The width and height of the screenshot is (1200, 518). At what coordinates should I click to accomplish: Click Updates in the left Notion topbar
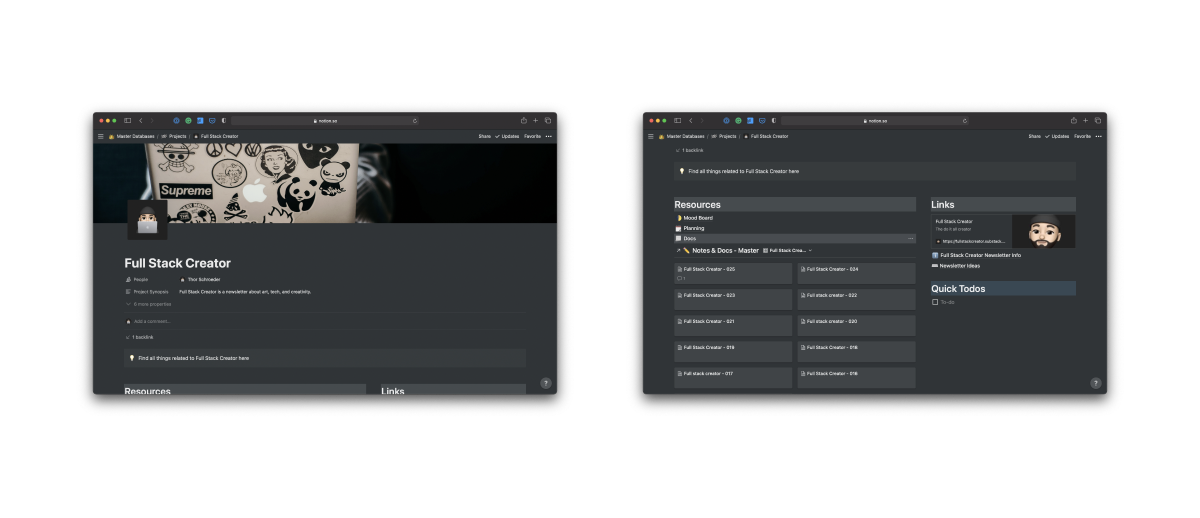click(507, 136)
